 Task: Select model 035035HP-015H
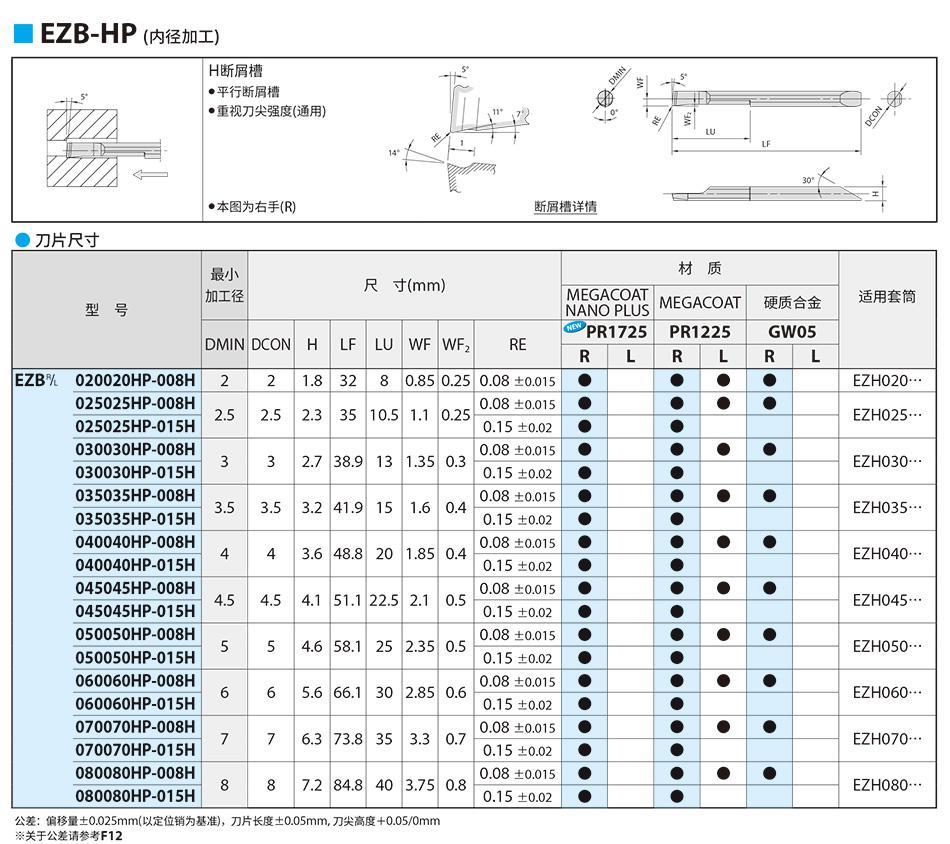(135, 519)
